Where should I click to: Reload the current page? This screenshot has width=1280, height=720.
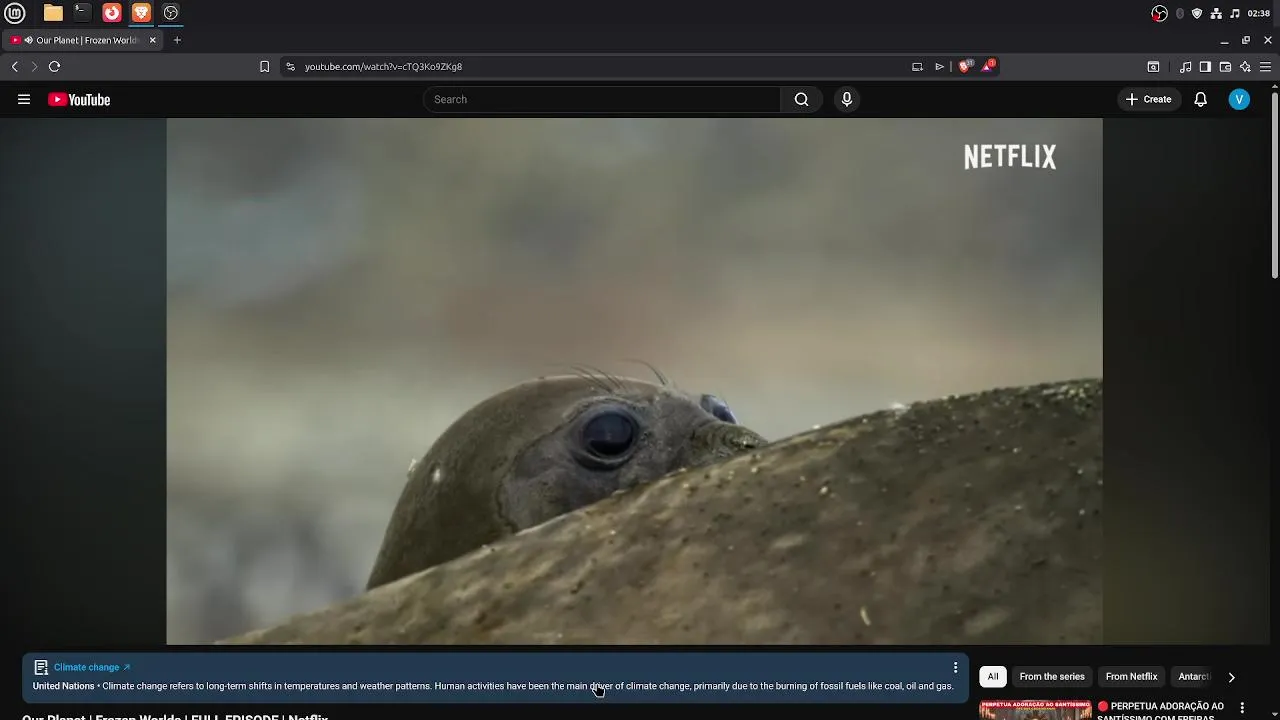pos(54,67)
